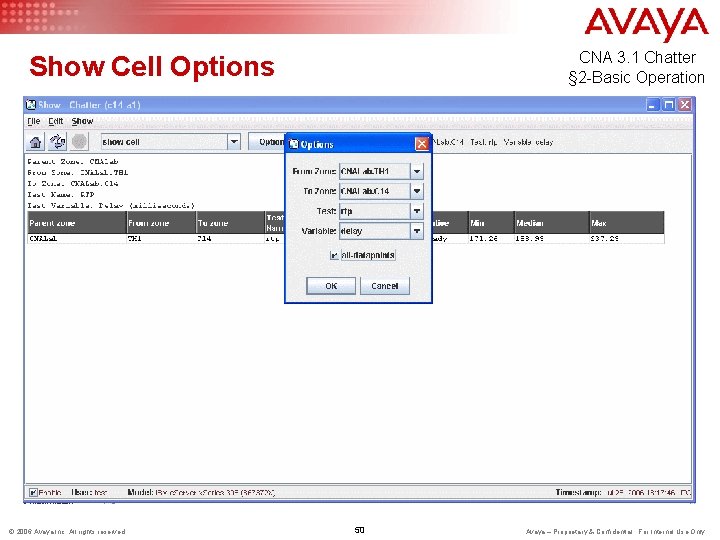The width and height of the screenshot is (720, 540).
Task: Toggle the Enable checkbox in status bar
Action: pos(33,492)
